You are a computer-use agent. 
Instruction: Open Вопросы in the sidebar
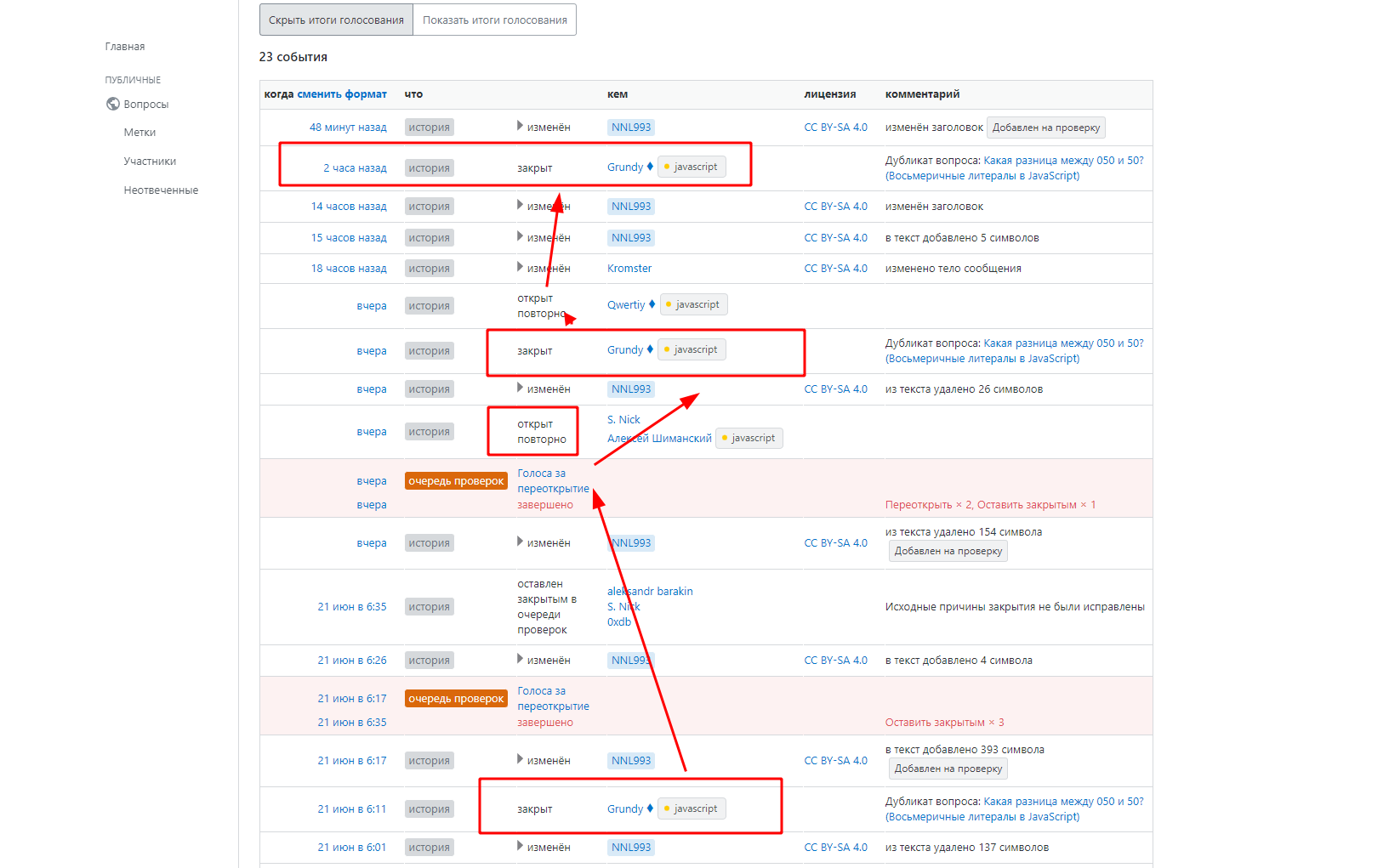146,105
